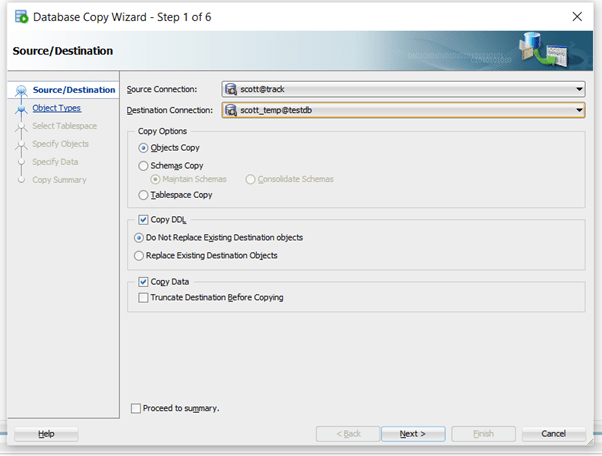Image resolution: width=602 pixels, height=456 pixels.
Task: Disable the Copy Data checkbox
Action: [x=144, y=282]
